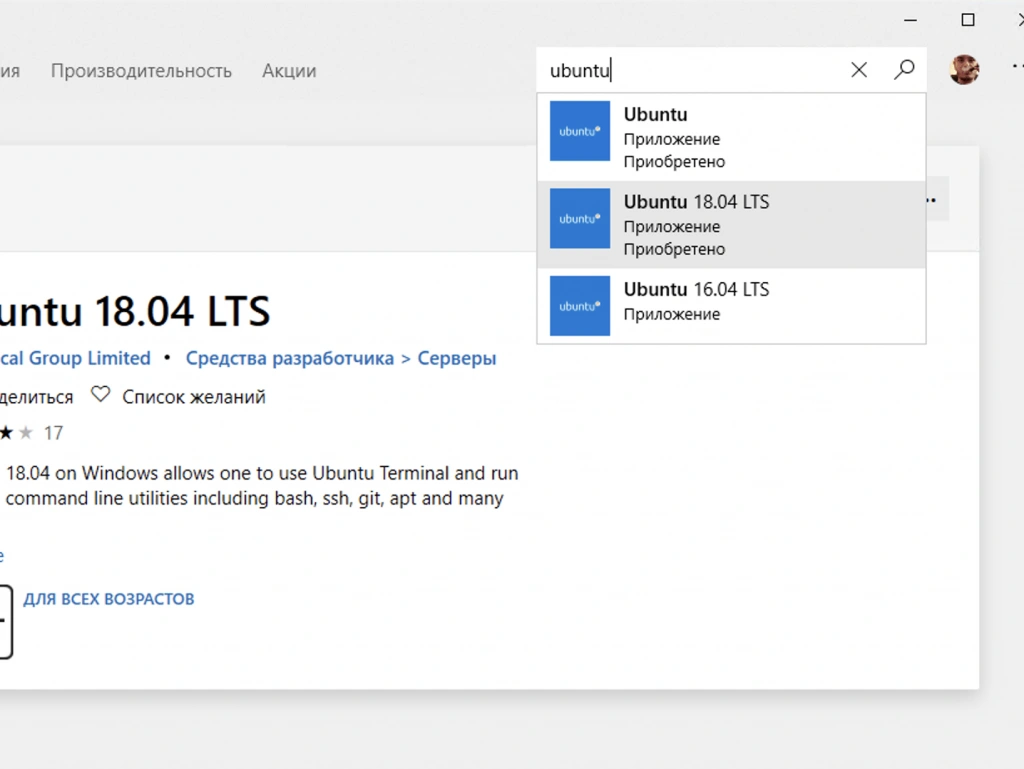This screenshot has height=769, width=1024.
Task: Open ДЛЯ ВСЕХ ВОЗРАСТОВ rating link
Action: [x=109, y=599]
